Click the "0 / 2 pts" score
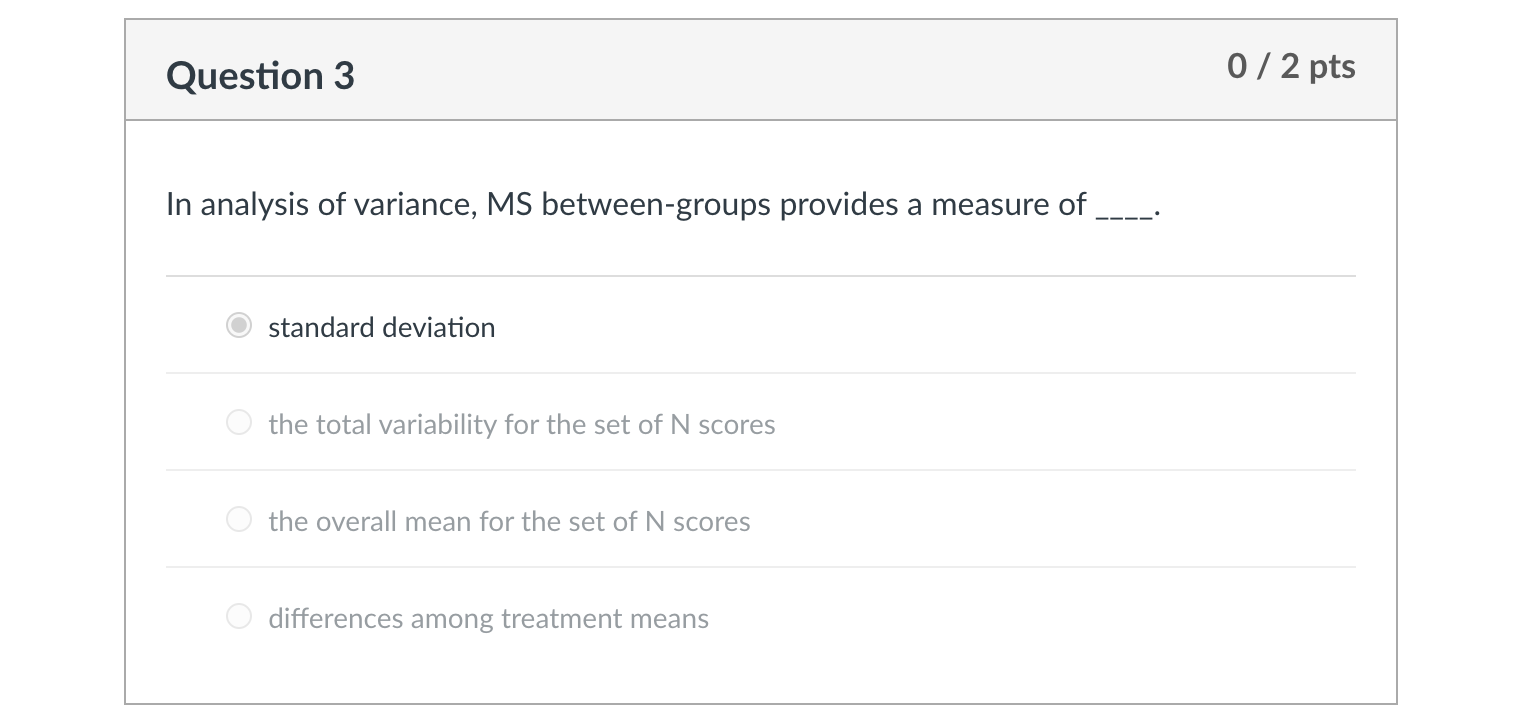1522x727 pixels. [x=1291, y=66]
